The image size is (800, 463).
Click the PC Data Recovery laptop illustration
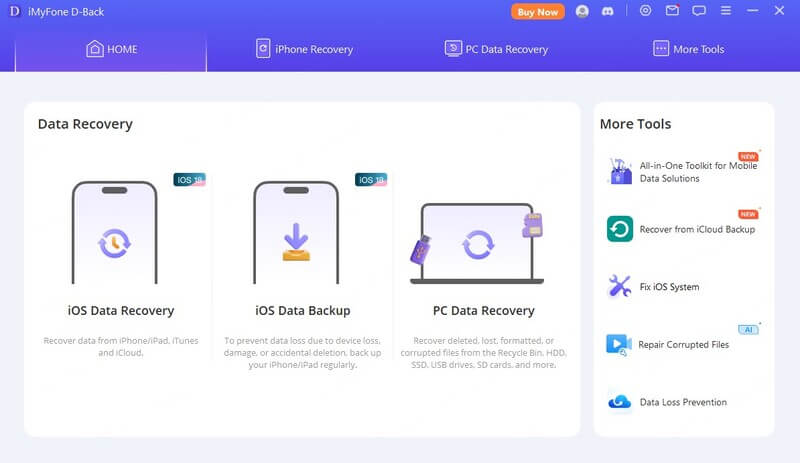click(478, 243)
